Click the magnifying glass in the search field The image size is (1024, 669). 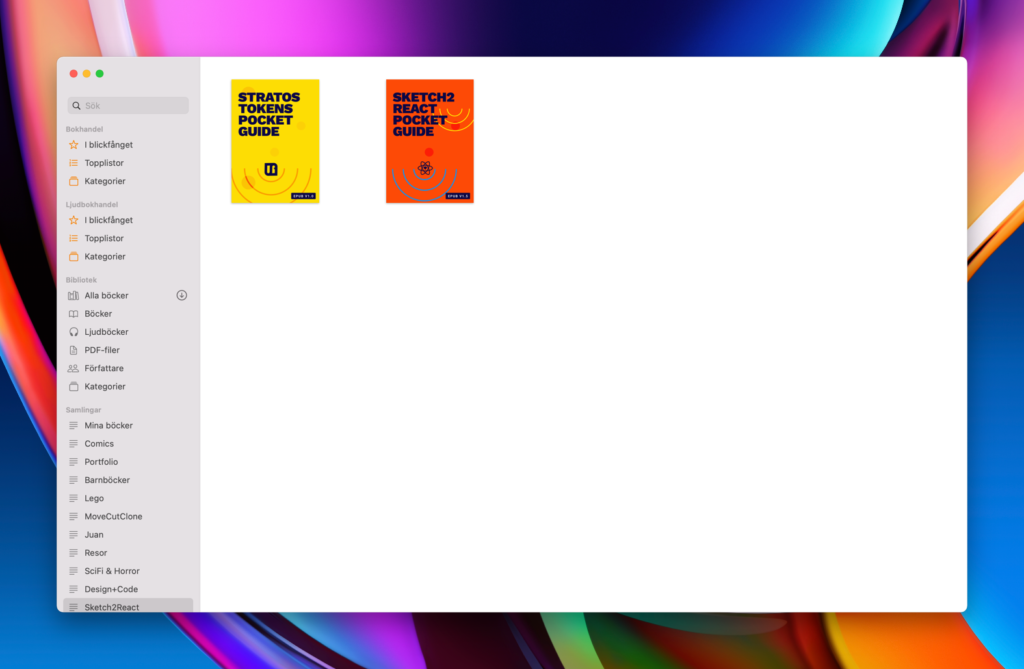tap(77, 106)
